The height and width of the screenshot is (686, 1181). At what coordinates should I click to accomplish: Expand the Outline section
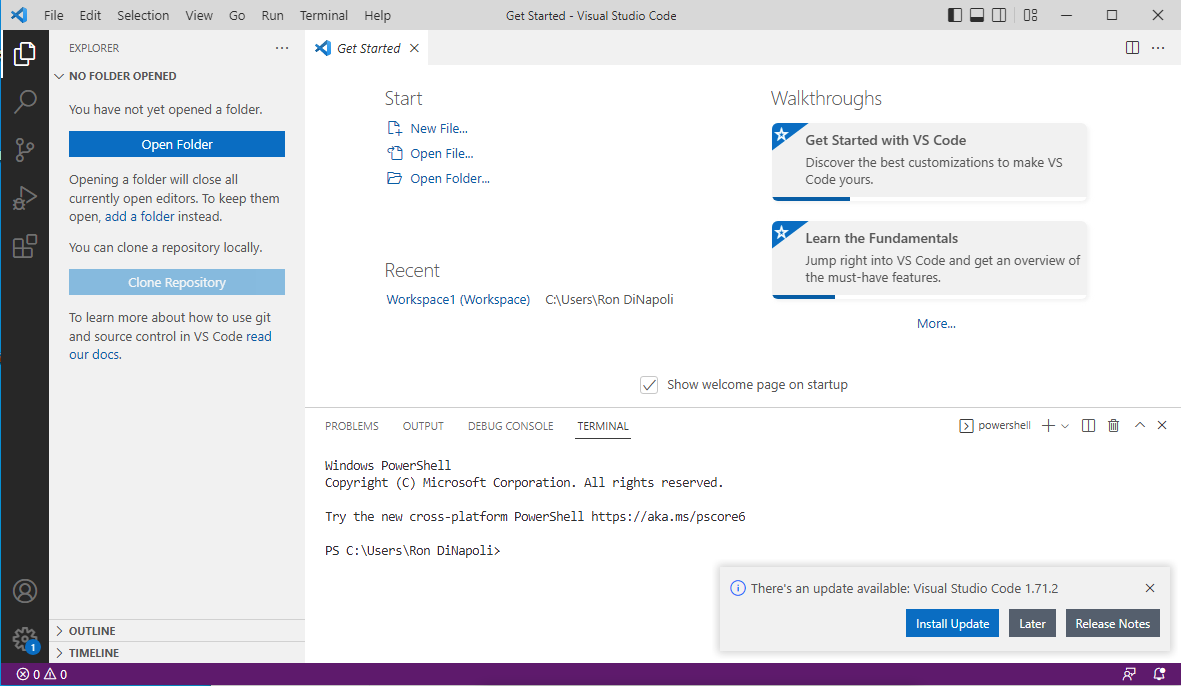pos(91,631)
